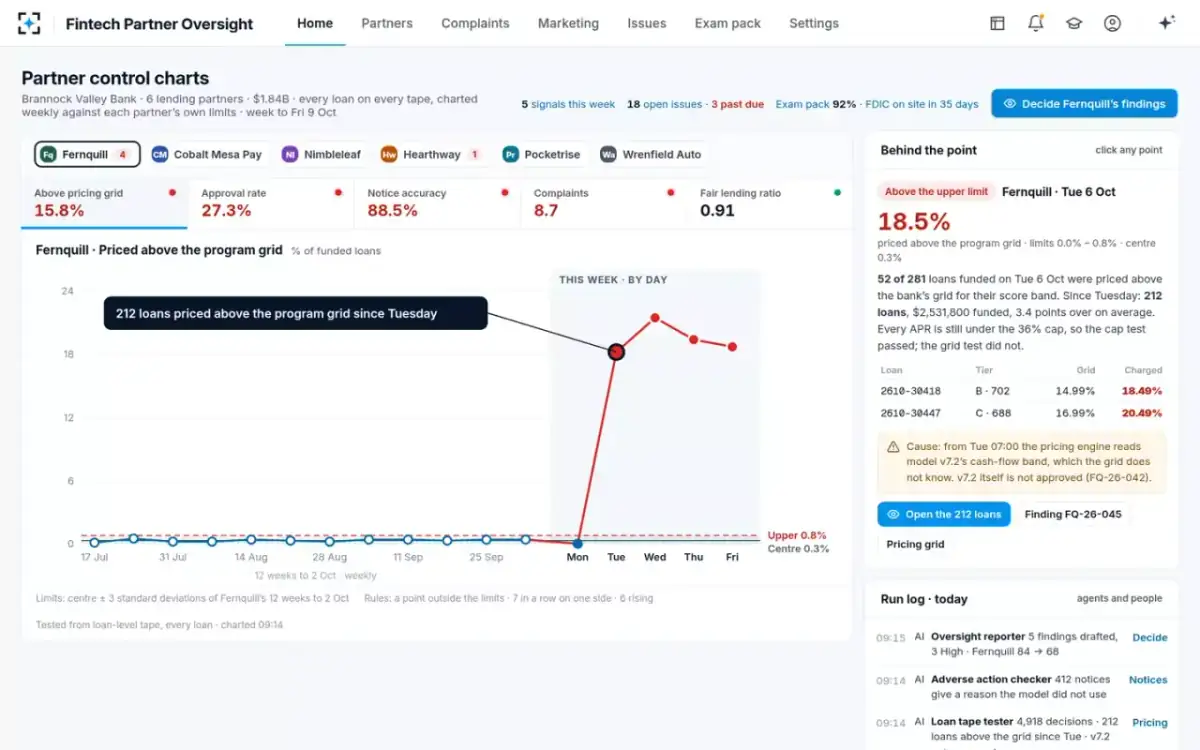Click Decide link for Oversight reporter
1200x750 pixels.
1149,637
